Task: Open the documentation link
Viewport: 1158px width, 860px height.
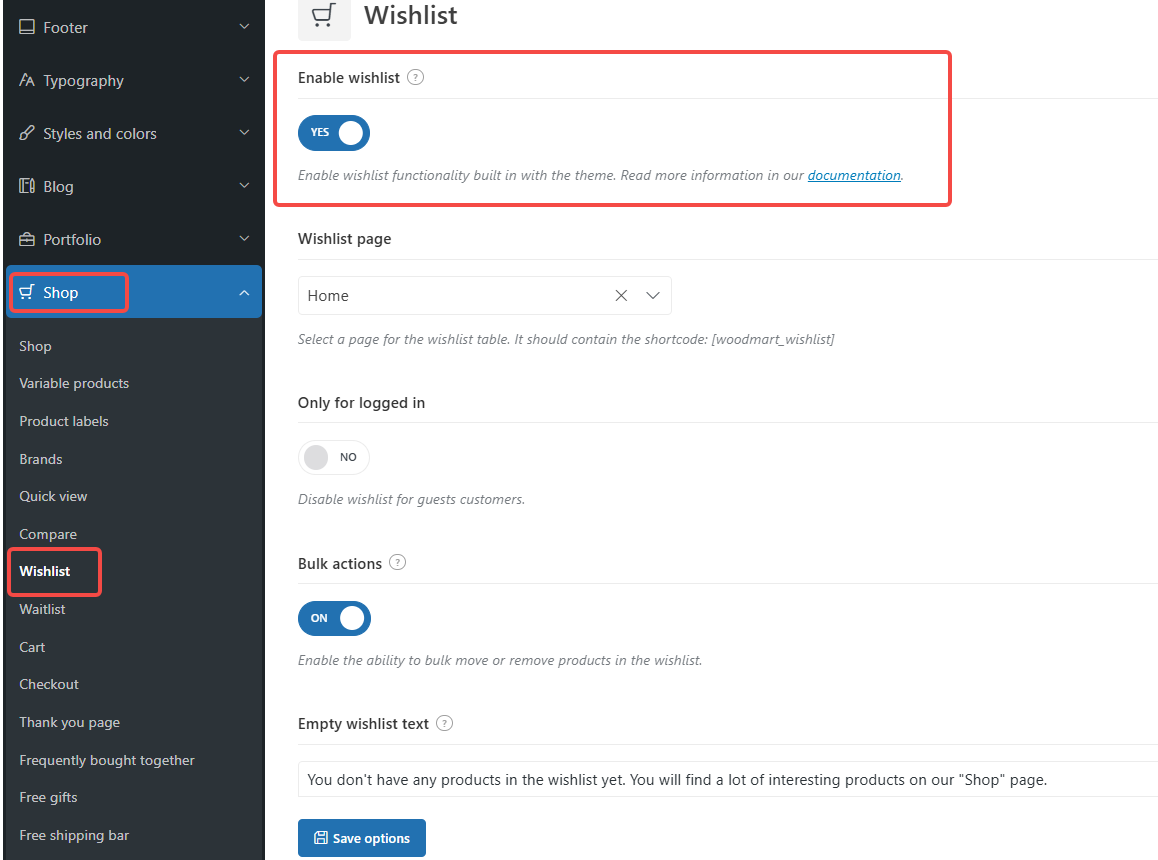Action: click(854, 175)
